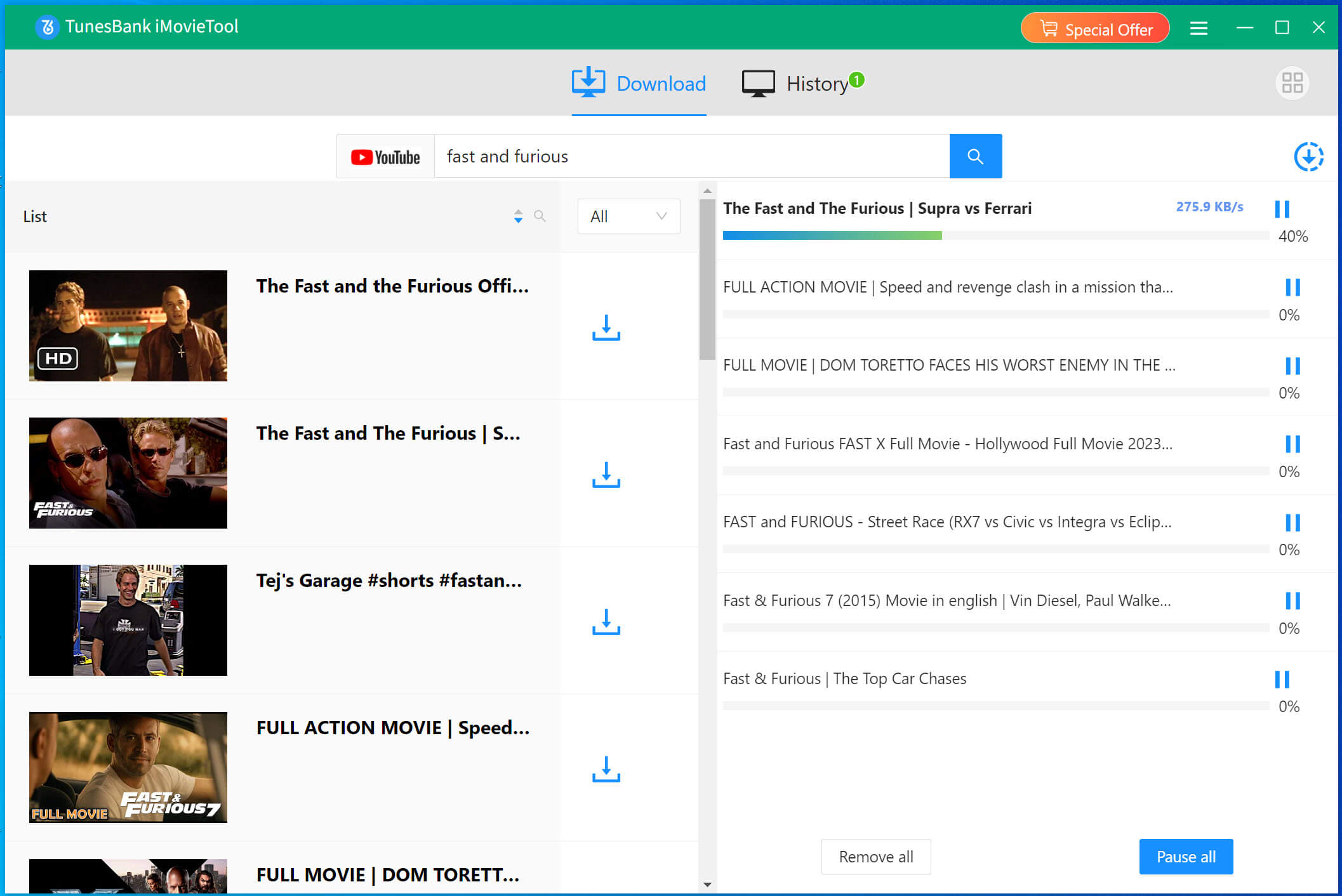
Task: Open the All filter dropdown
Action: click(x=628, y=216)
